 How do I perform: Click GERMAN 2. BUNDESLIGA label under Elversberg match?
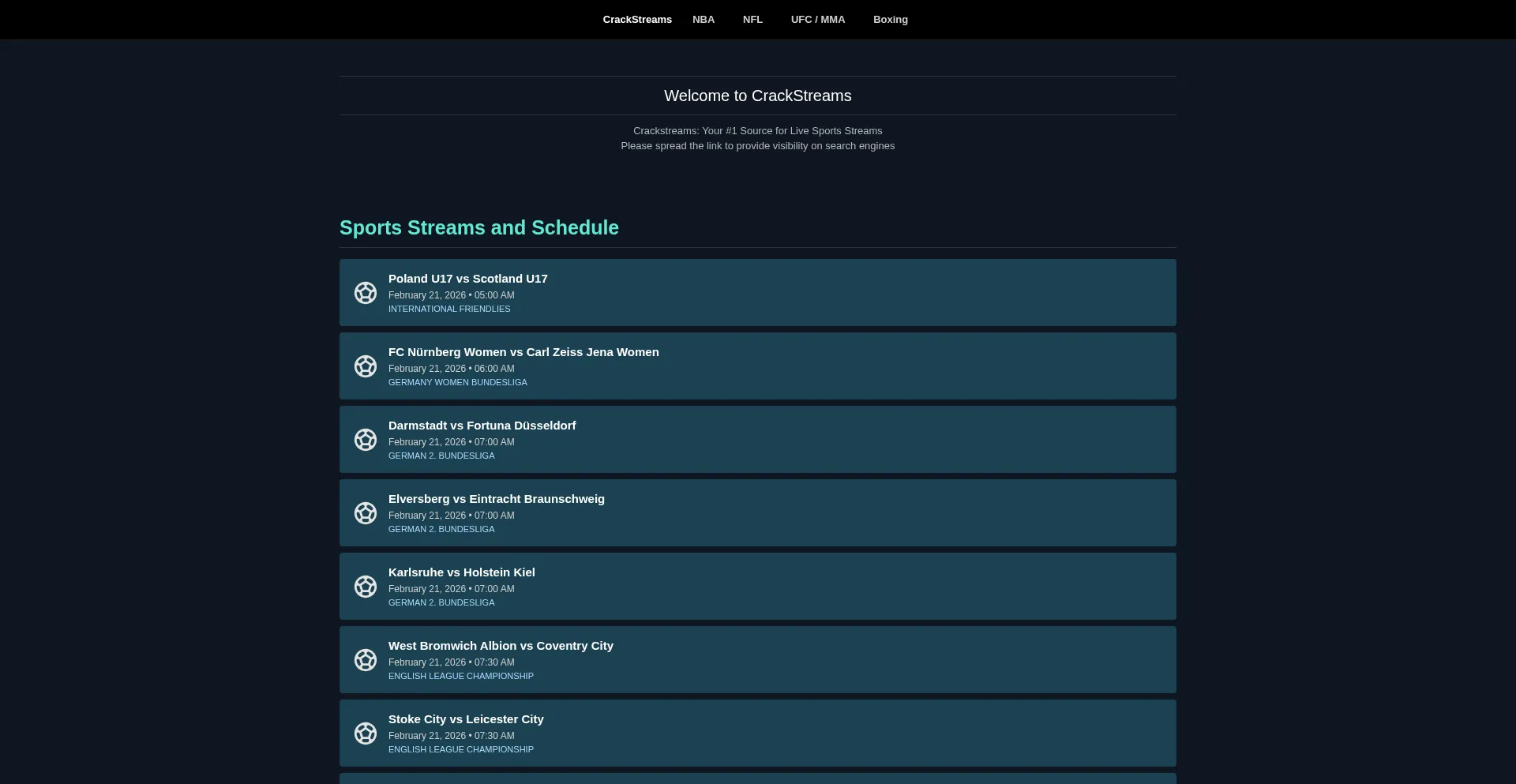[441, 529]
